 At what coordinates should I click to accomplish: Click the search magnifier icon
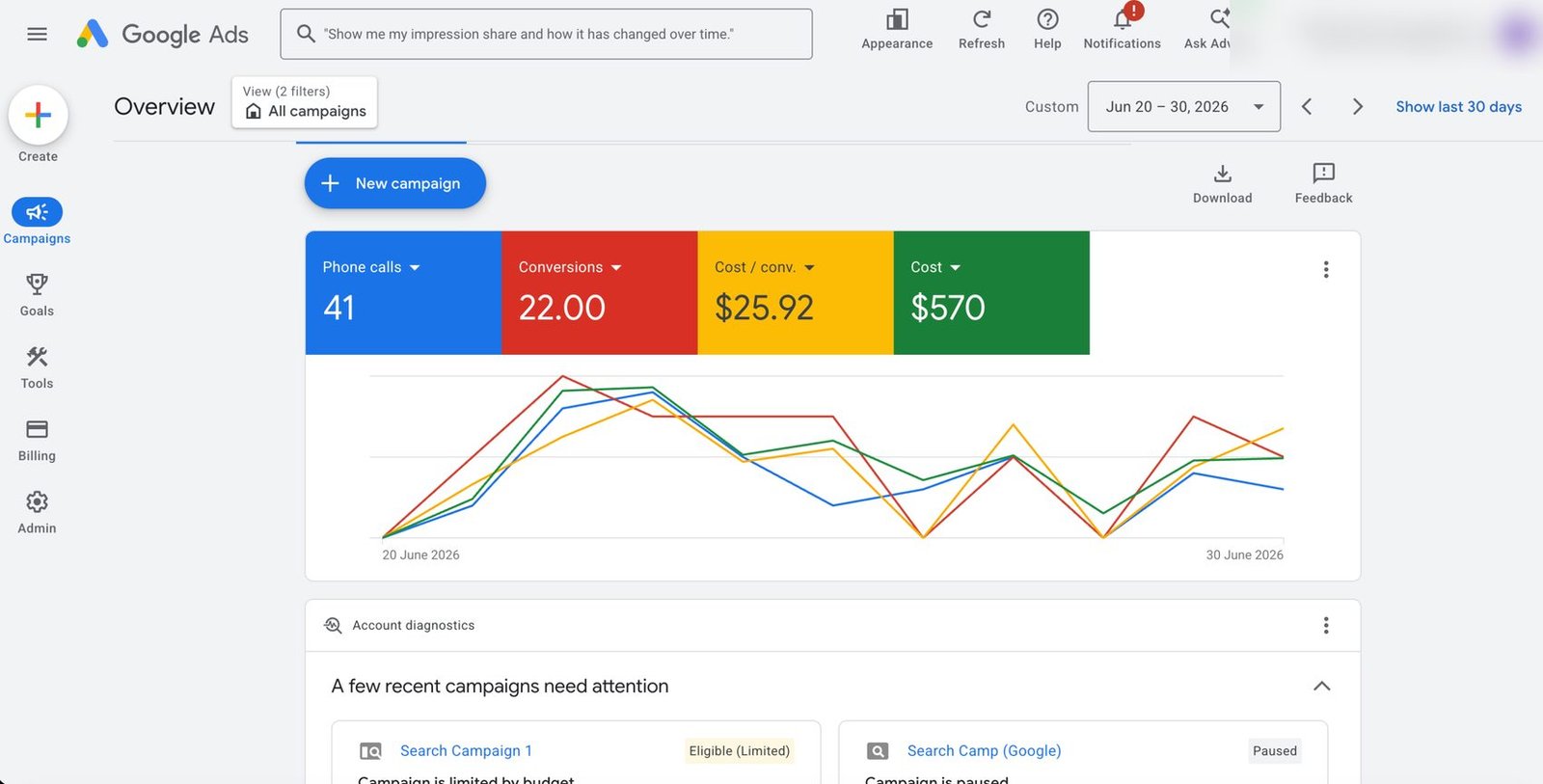306,34
